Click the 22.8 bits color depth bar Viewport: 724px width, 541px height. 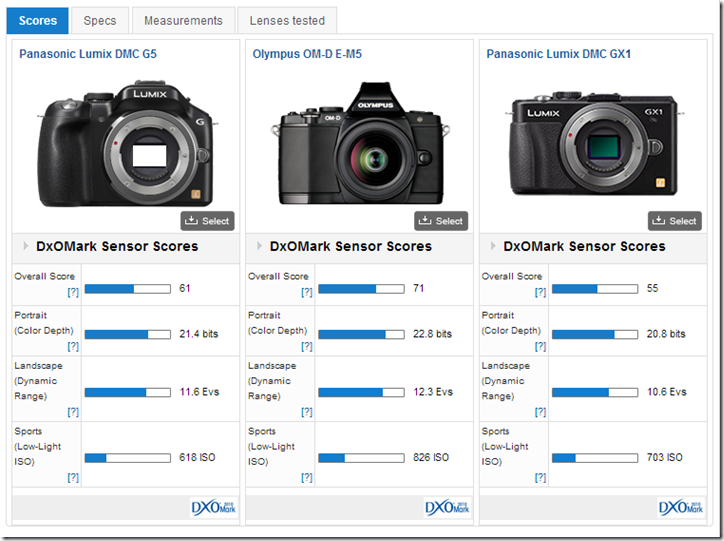click(x=362, y=334)
